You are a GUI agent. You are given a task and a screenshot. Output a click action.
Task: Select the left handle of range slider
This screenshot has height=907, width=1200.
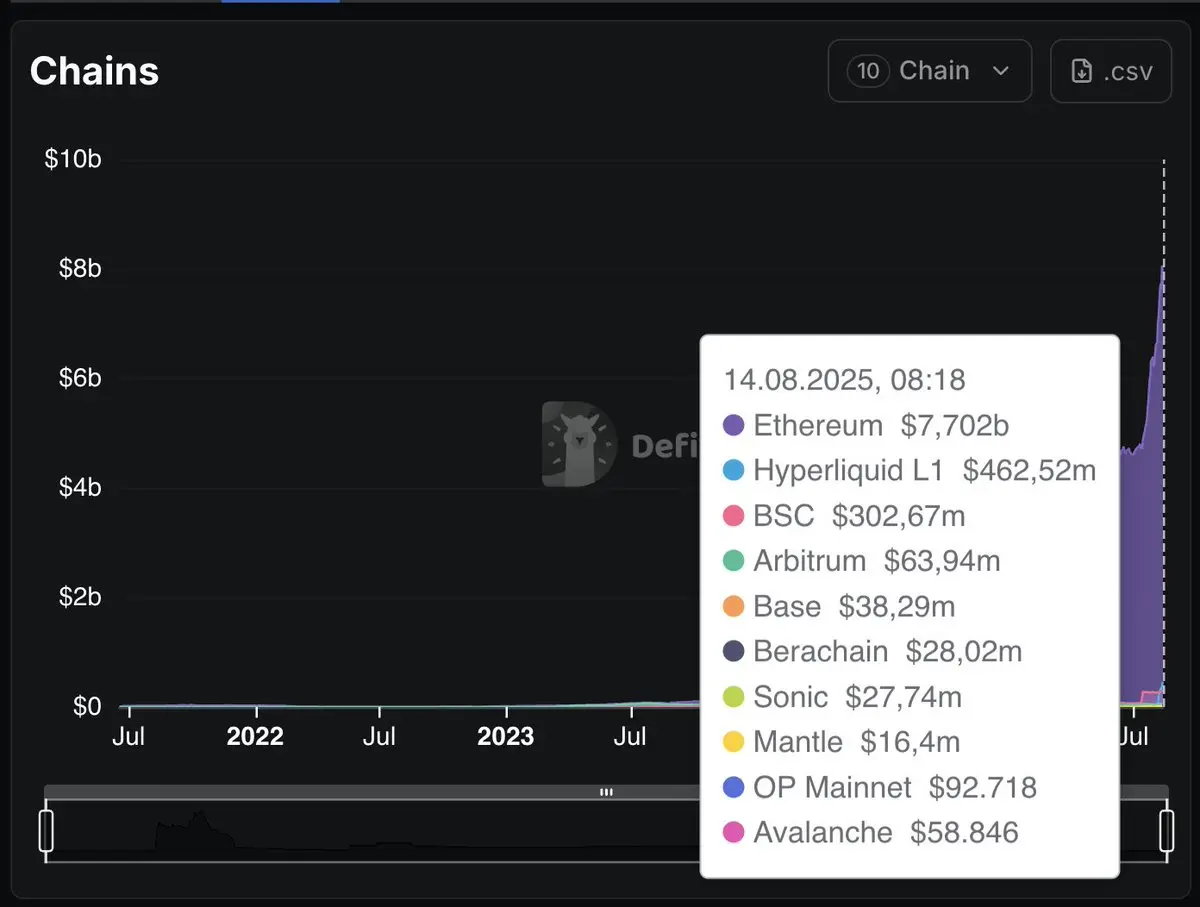tap(46, 831)
